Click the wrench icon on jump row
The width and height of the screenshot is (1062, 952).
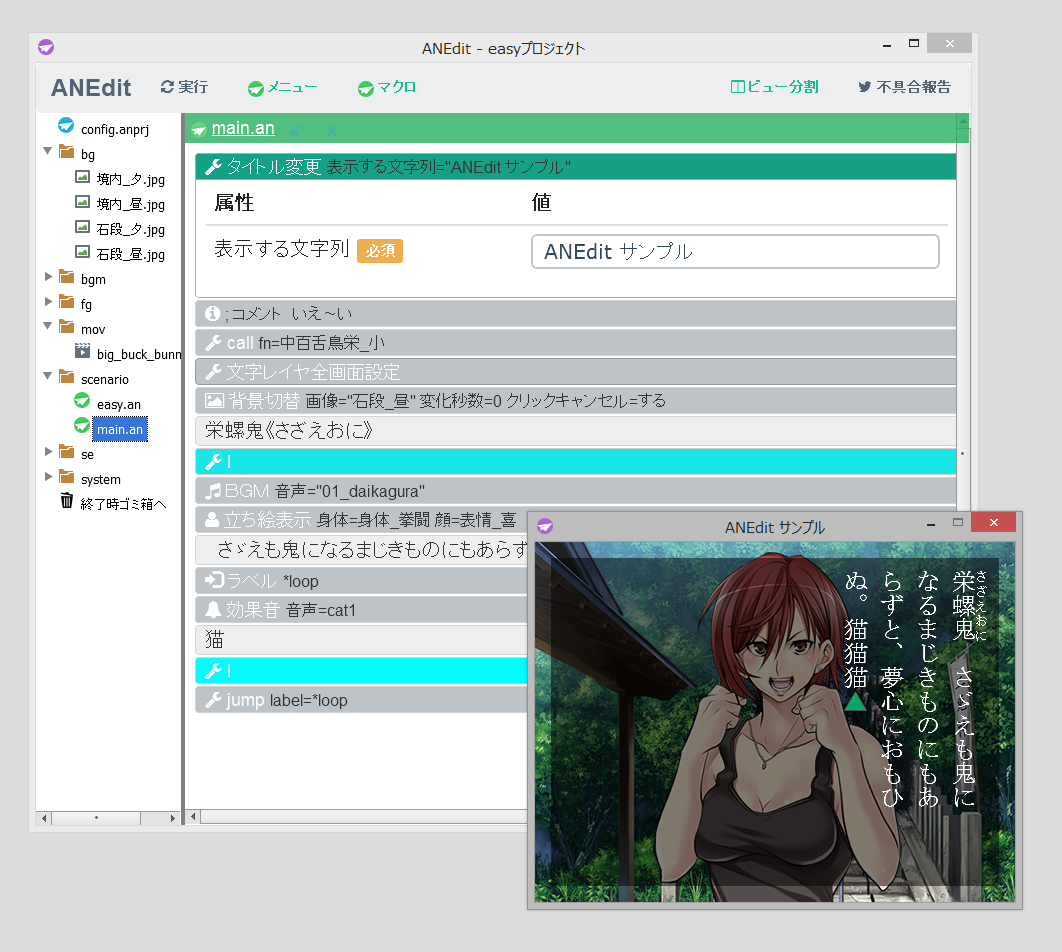click(x=213, y=700)
